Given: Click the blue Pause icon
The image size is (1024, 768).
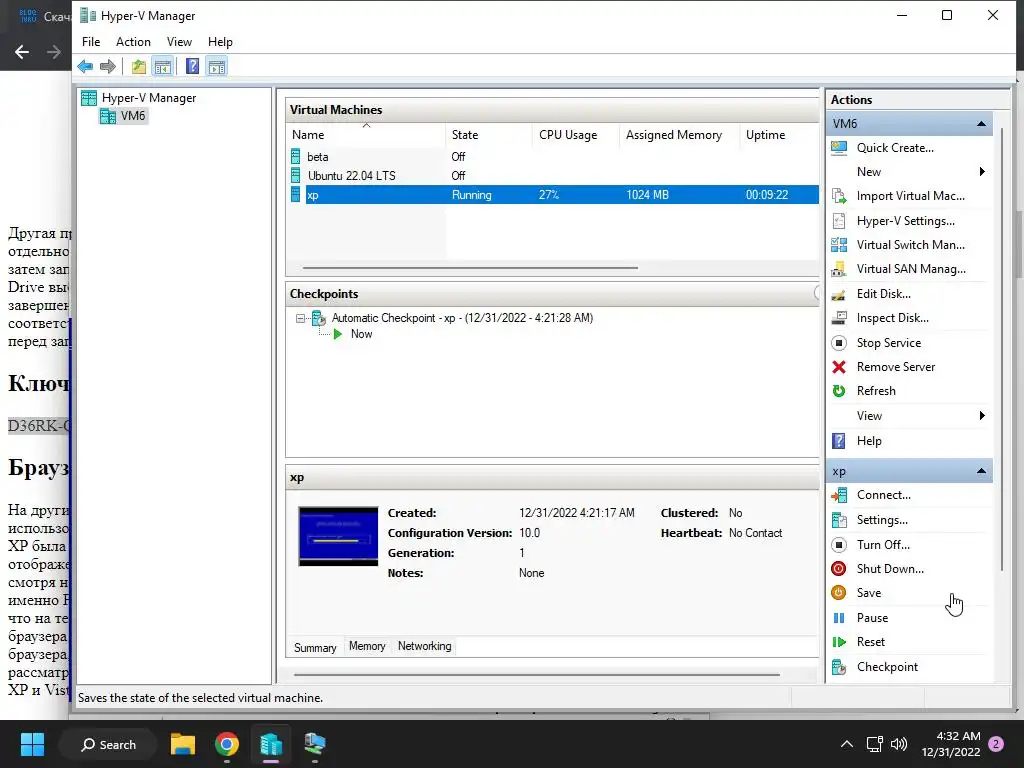Looking at the screenshot, I should pos(839,618).
